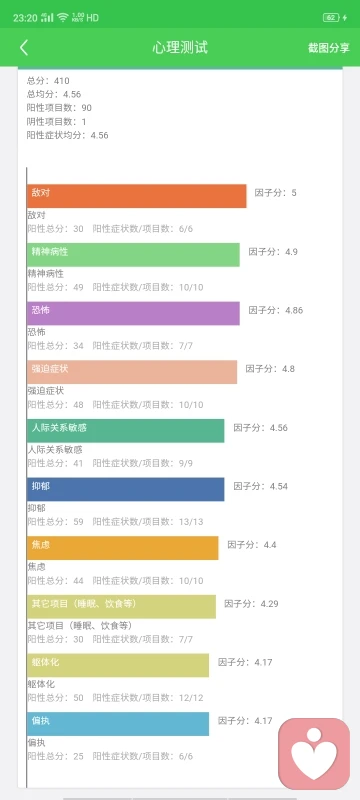Tap the purple 恐怖 bar

click(133, 313)
